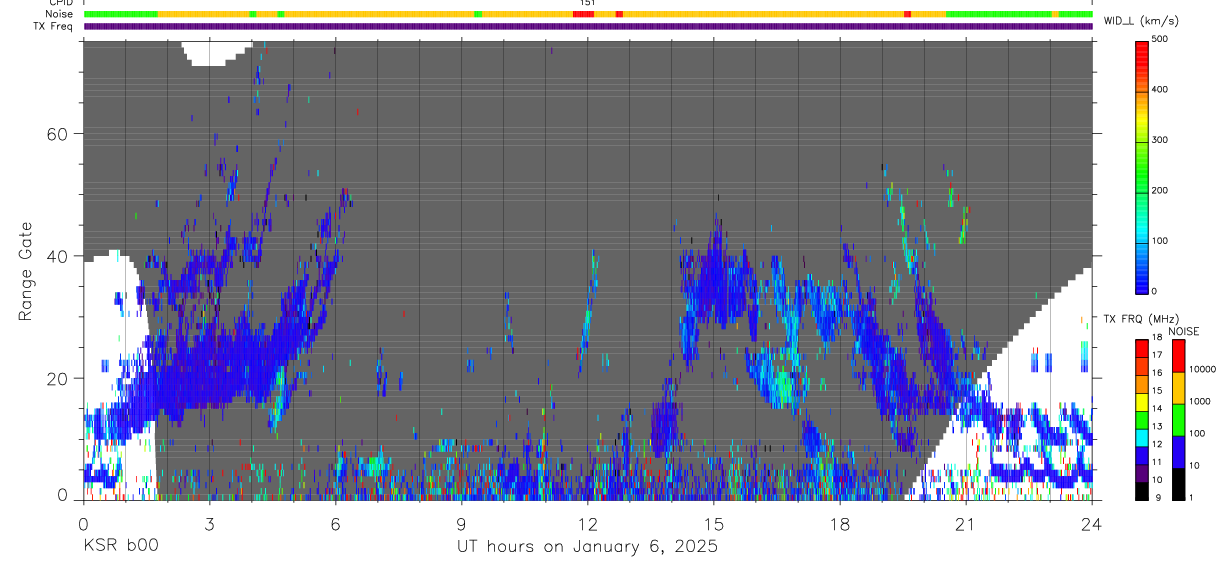
Task: Click the orange-green Noise strip at top
Action: click(588, 14)
